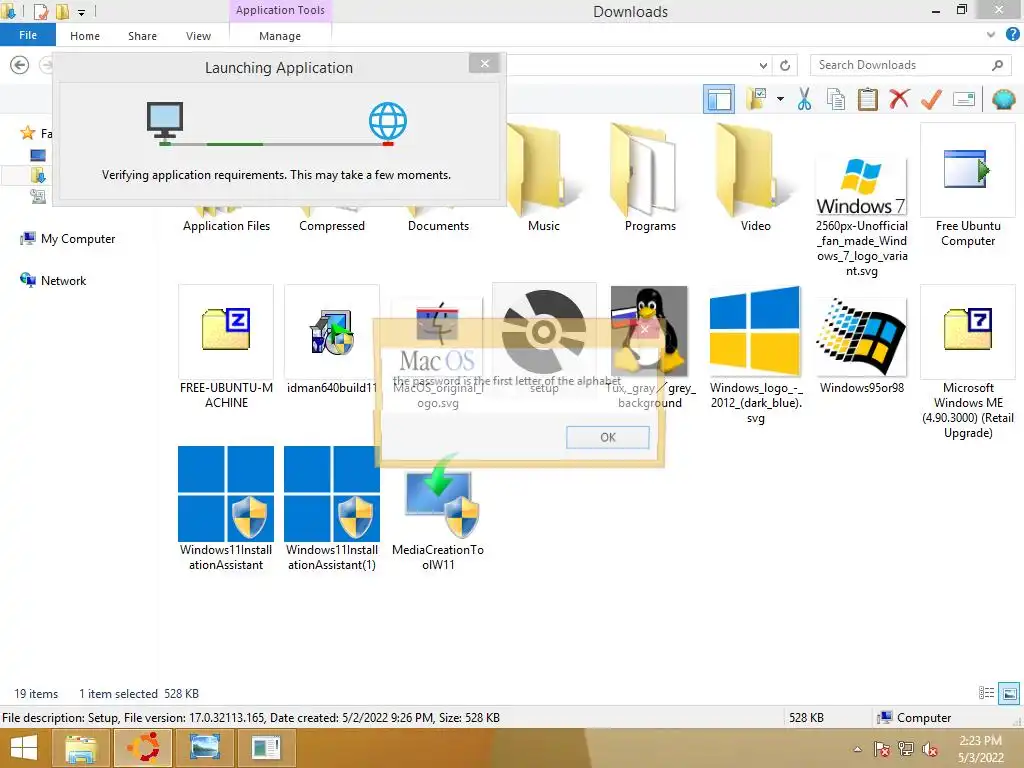Refresh the Downloads folder view

[x=785, y=65]
